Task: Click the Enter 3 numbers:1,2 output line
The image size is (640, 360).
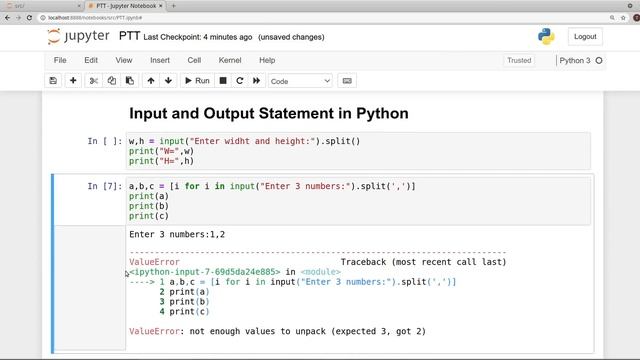Action: [177, 235]
